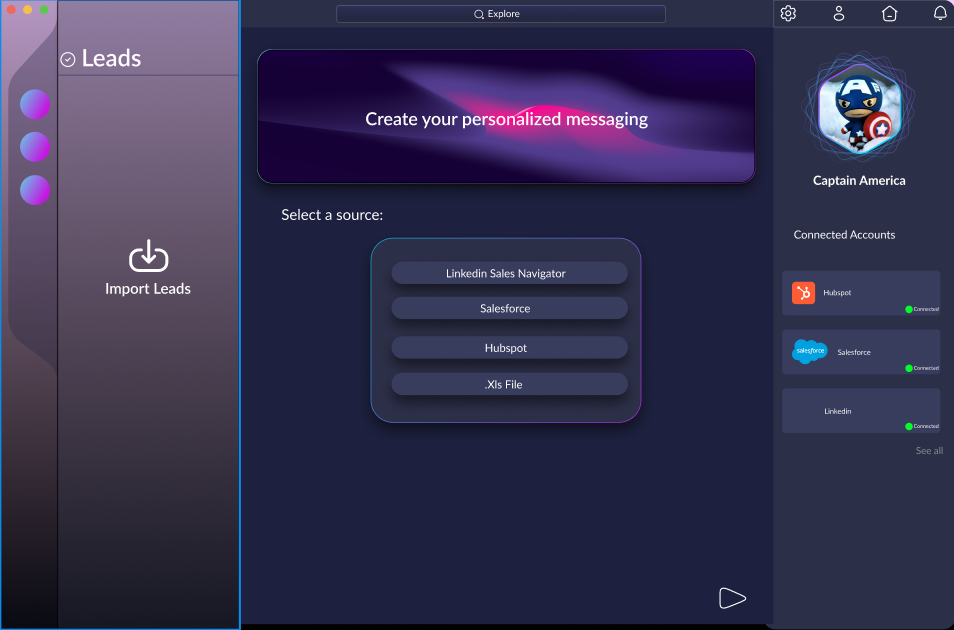Click the Captain America username
The width and height of the screenshot is (954, 630).
pos(859,180)
